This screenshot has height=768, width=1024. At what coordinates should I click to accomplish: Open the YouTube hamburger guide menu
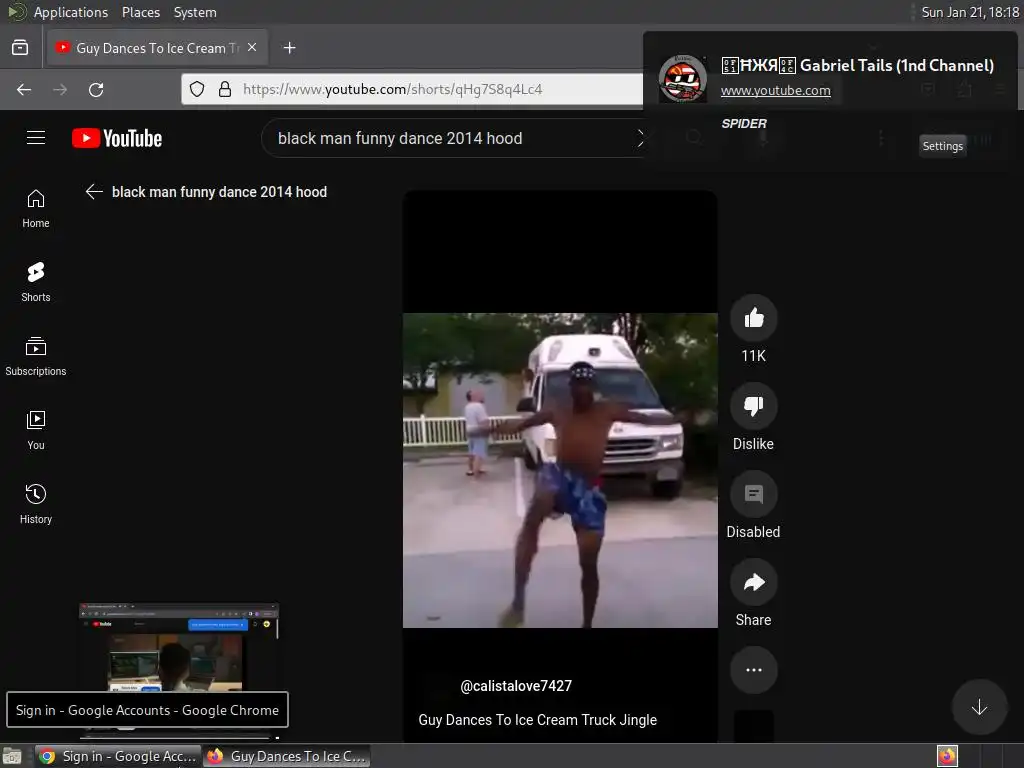point(36,138)
